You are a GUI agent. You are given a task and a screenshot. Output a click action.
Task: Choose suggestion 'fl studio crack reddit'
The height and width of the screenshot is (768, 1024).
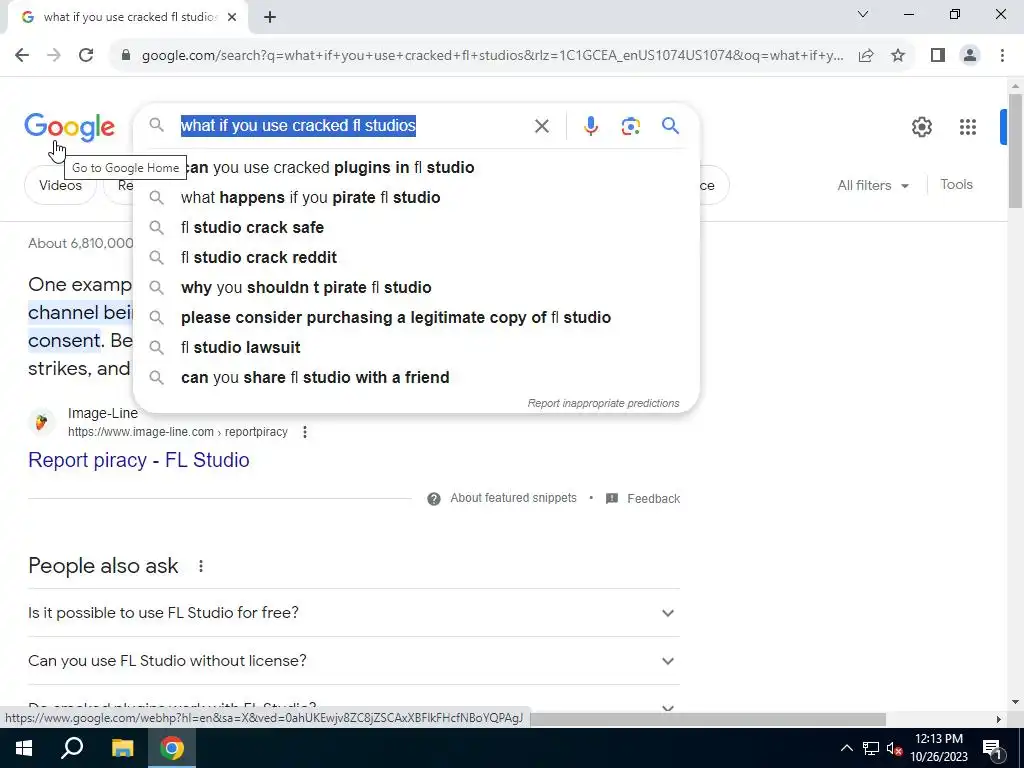[416, 257]
